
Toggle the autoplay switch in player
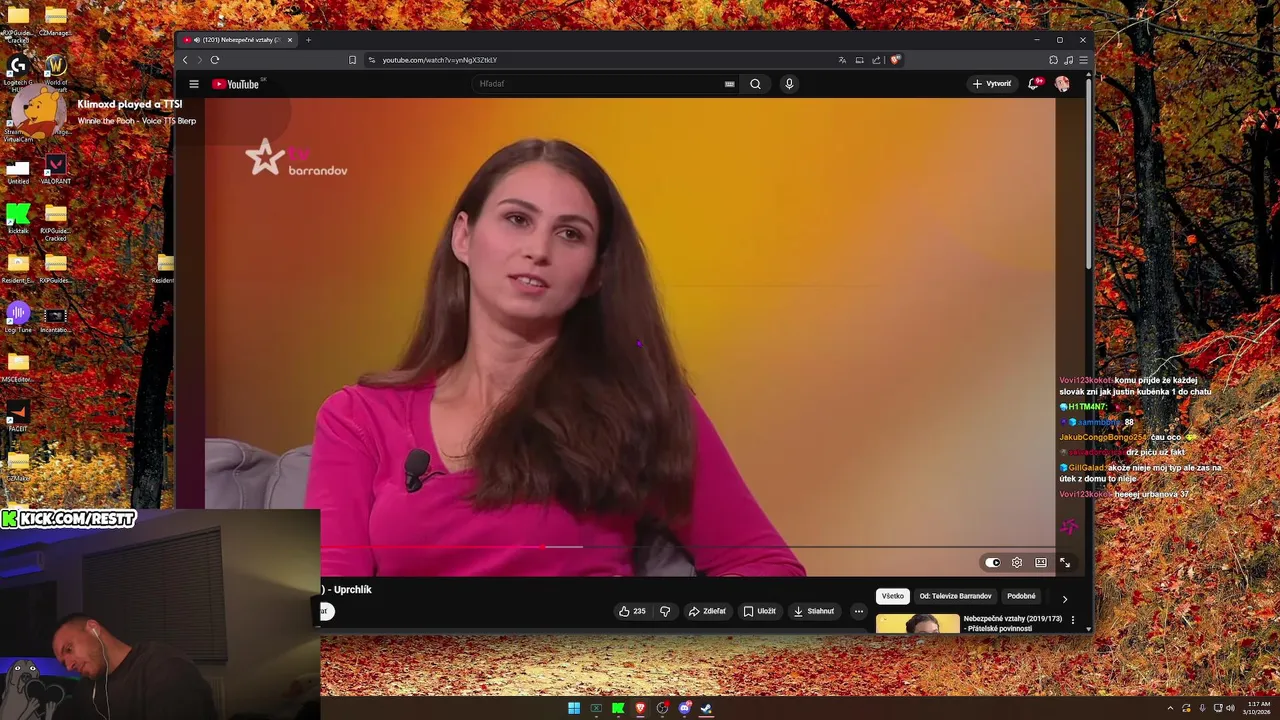click(x=993, y=563)
